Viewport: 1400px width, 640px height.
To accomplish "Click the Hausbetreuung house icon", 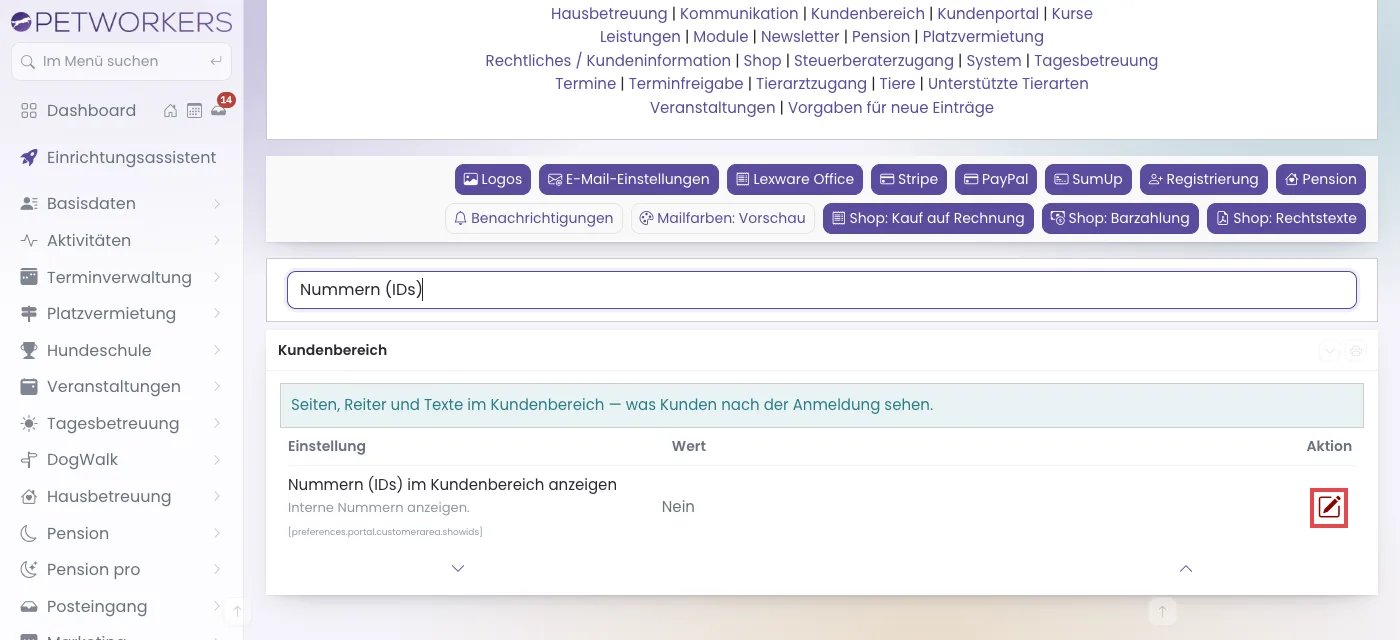I will (x=29, y=496).
